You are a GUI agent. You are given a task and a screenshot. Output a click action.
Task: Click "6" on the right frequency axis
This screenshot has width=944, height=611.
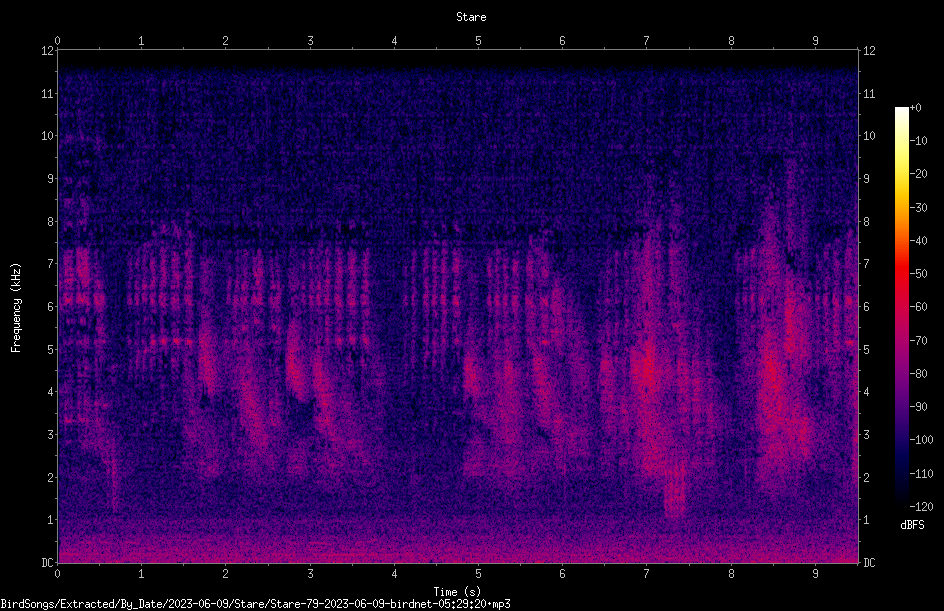click(x=866, y=306)
